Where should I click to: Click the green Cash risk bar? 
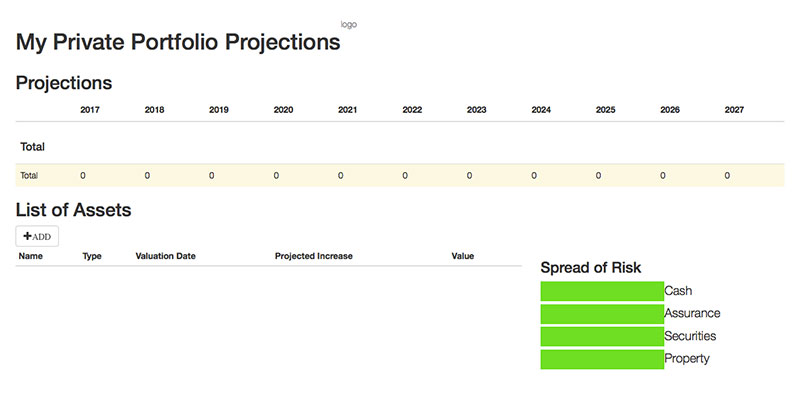click(x=602, y=291)
